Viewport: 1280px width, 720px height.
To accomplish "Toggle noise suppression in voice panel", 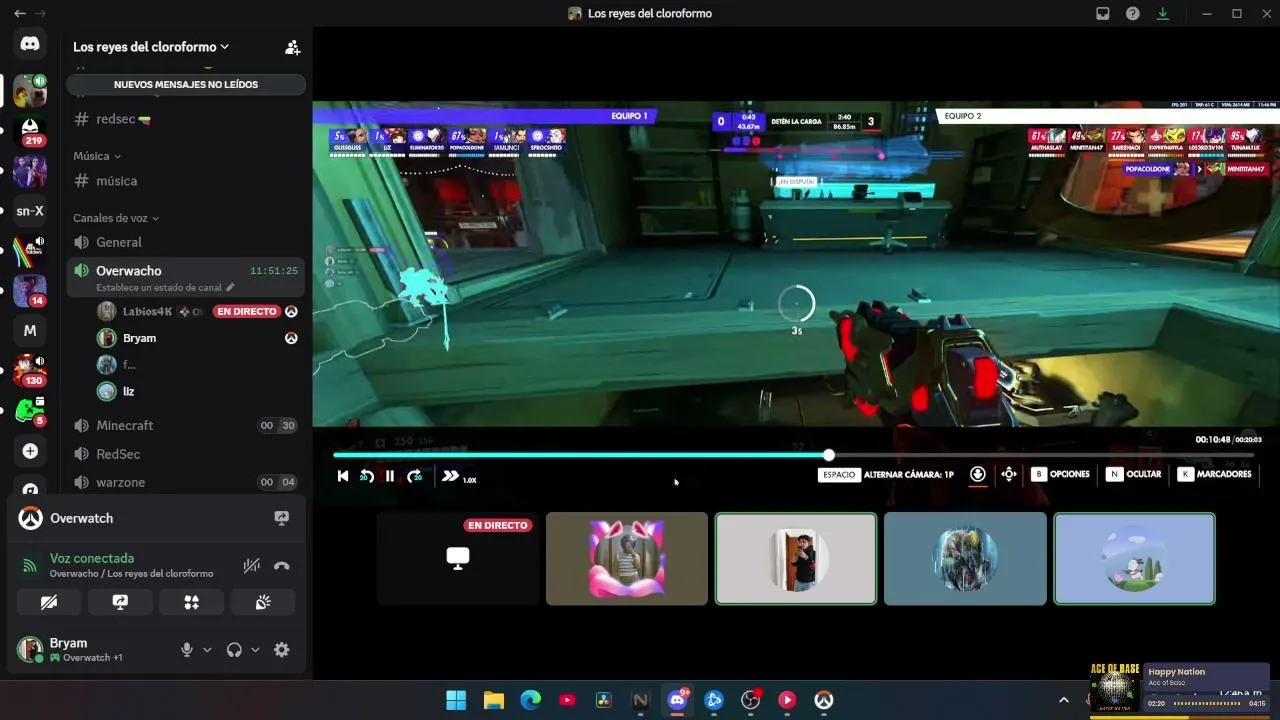I will tap(252, 566).
